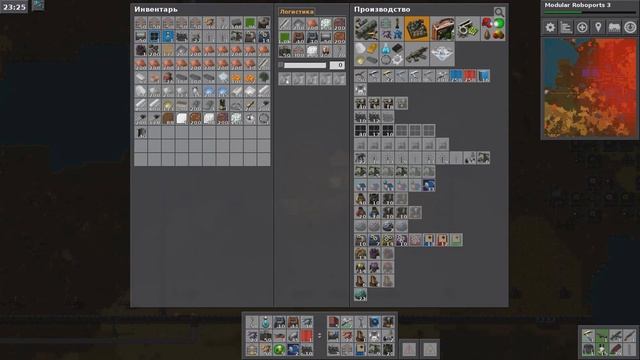
Task: Select the pipe and circuit crafting category
Action: coord(467,29)
